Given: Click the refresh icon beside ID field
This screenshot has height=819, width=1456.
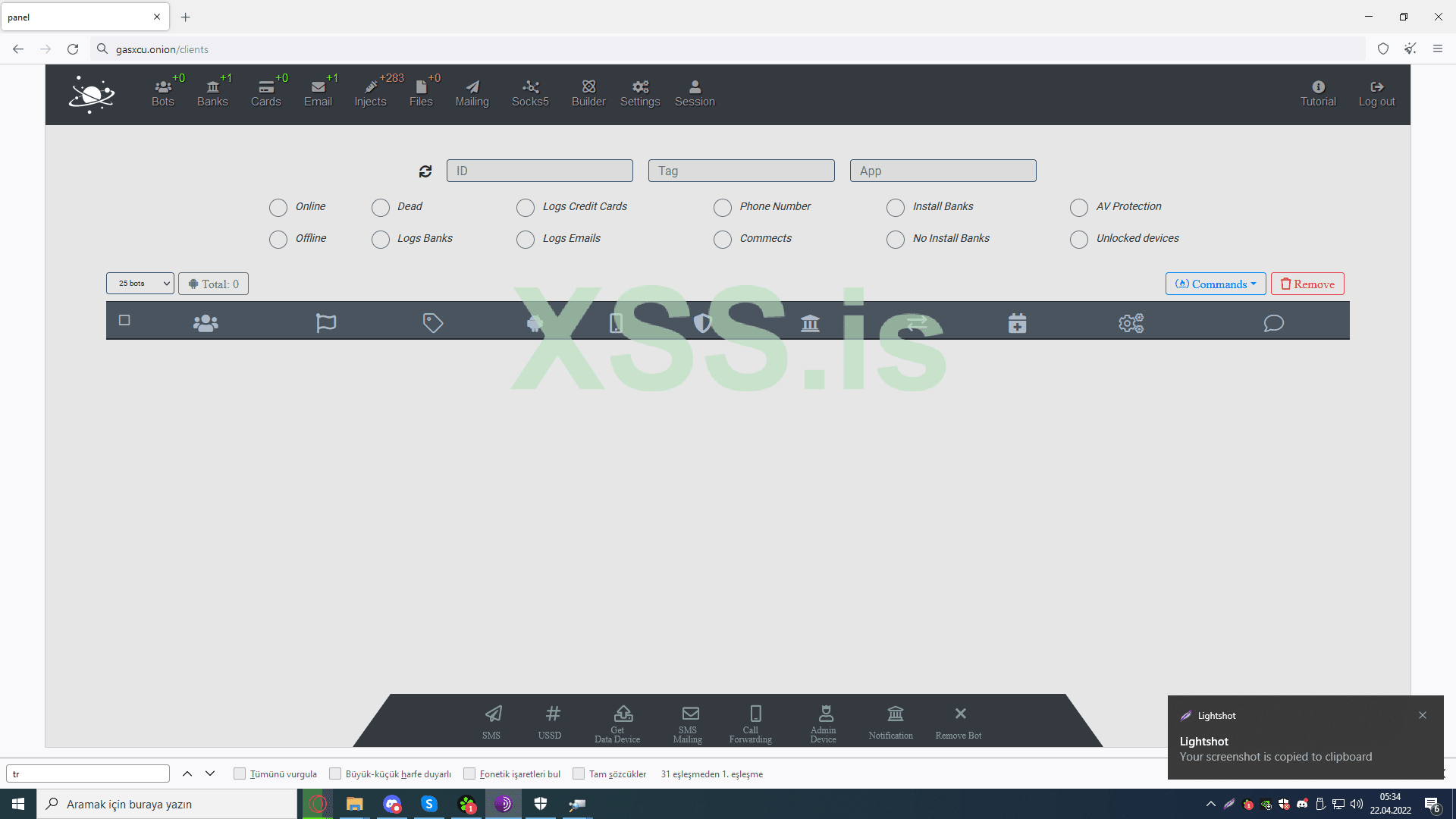Looking at the screenshot, I should pos(425,171).
